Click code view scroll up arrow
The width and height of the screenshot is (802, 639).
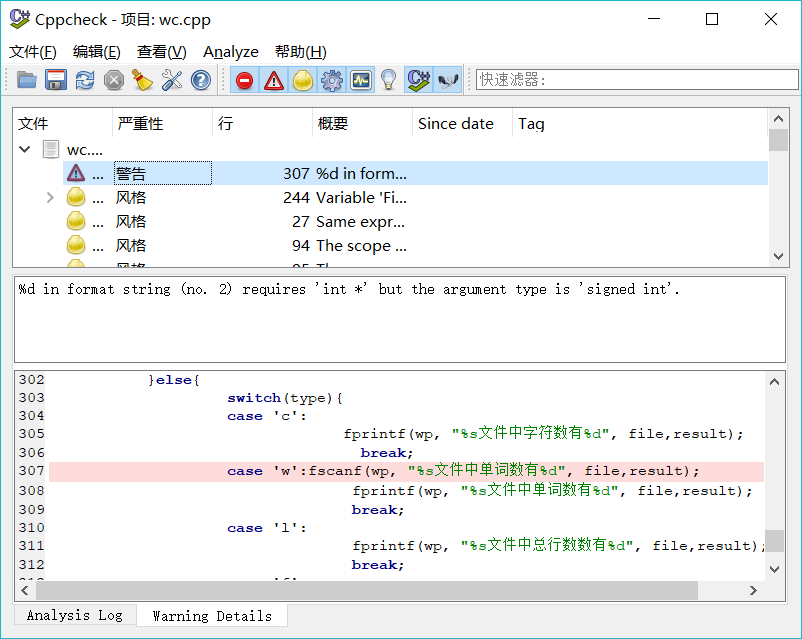[x=774, y=382]
